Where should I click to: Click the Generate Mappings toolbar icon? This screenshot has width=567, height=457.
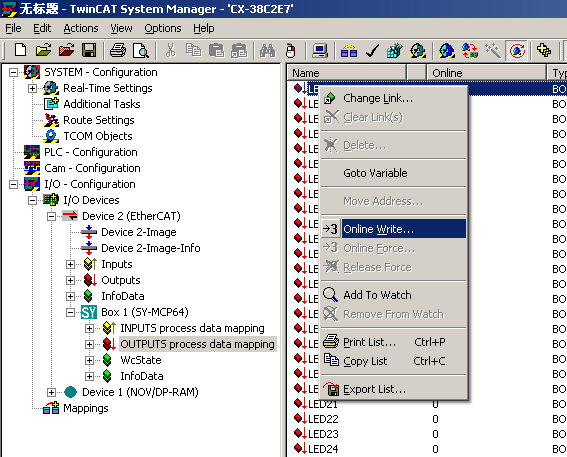coord(349,50)
